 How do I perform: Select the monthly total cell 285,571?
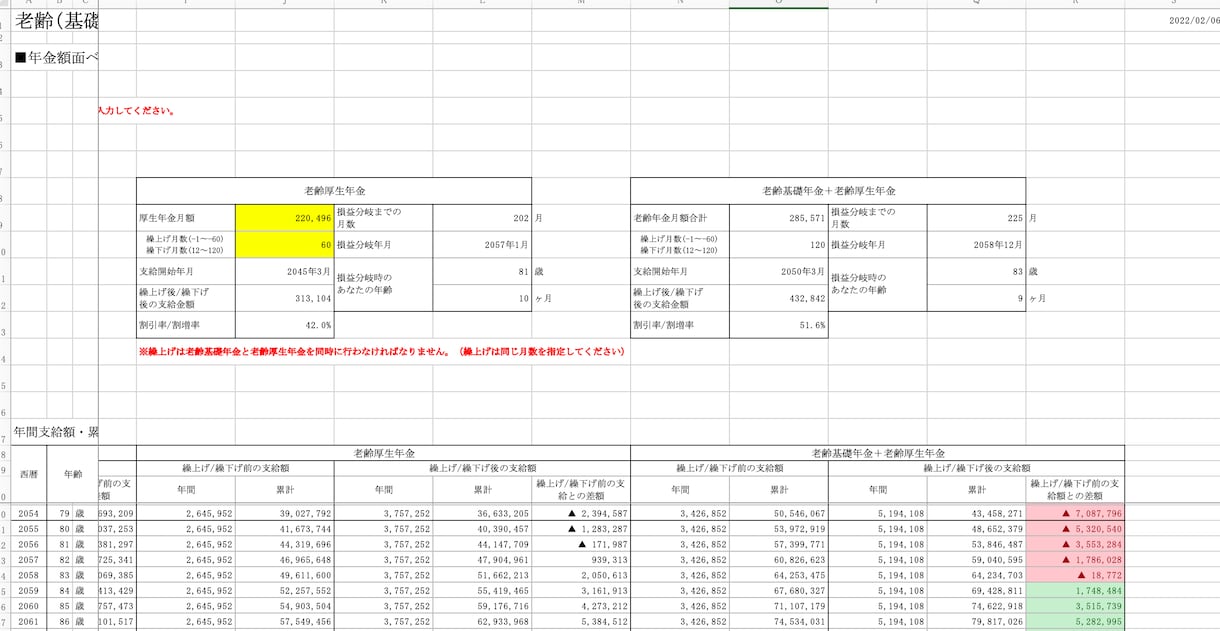779,218
